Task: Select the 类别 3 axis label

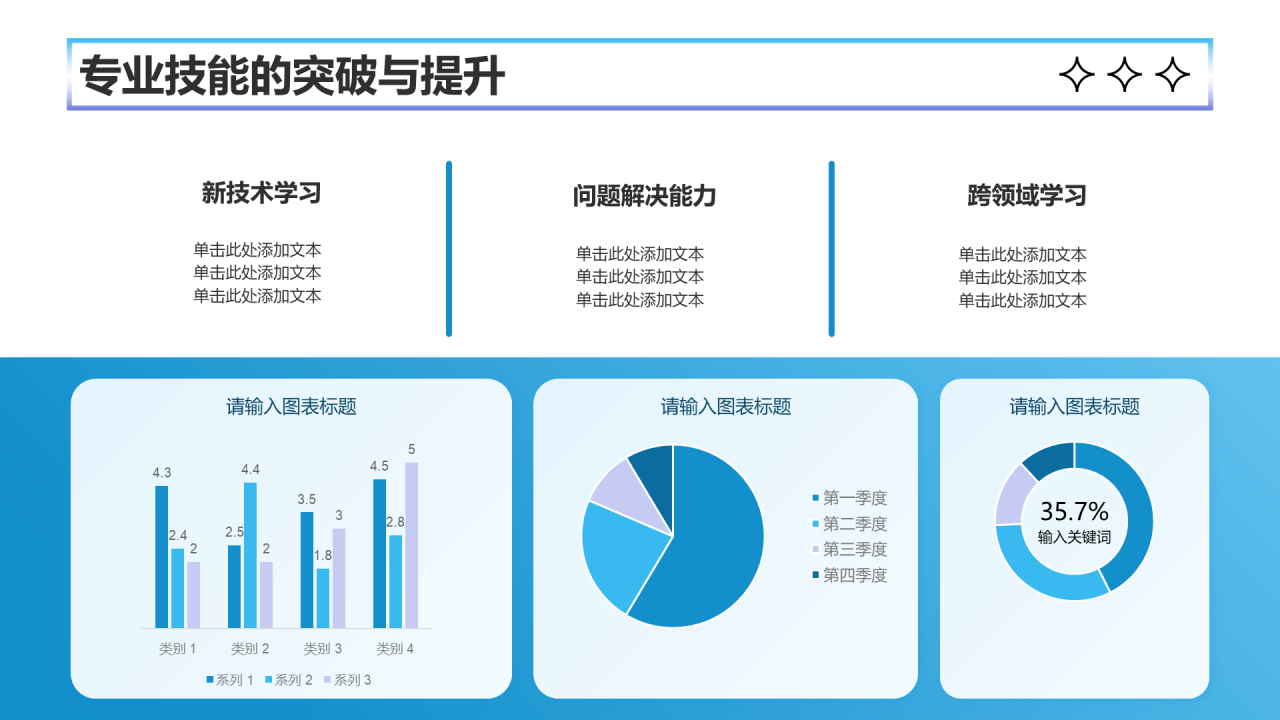Action: [323, 649]
